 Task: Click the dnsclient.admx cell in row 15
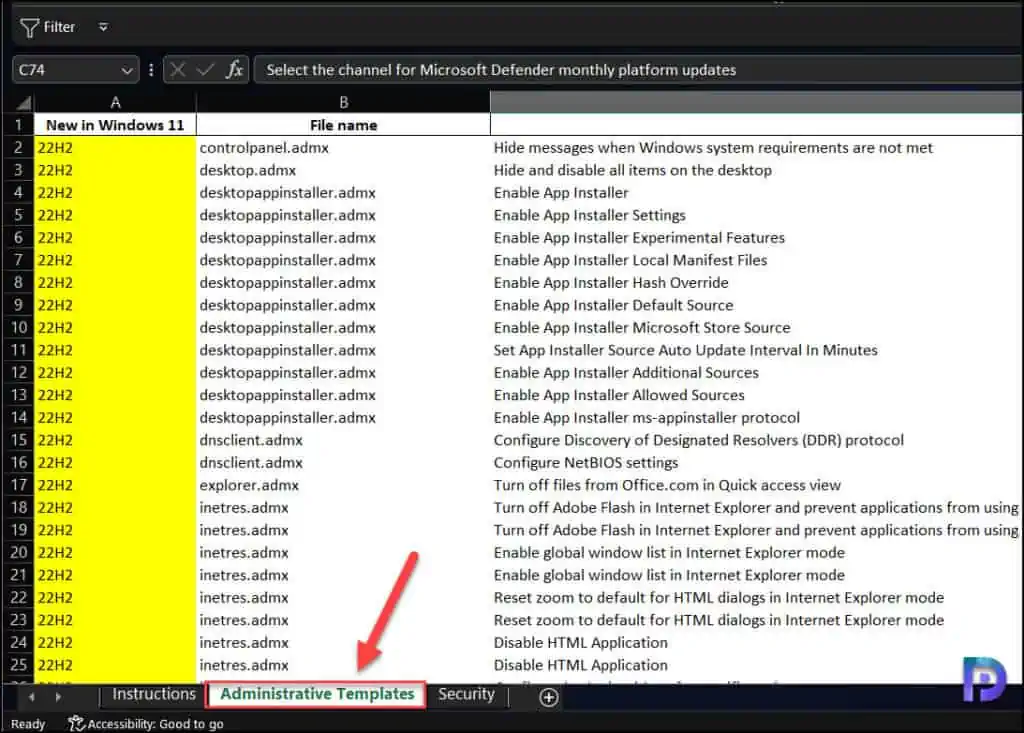344,440
